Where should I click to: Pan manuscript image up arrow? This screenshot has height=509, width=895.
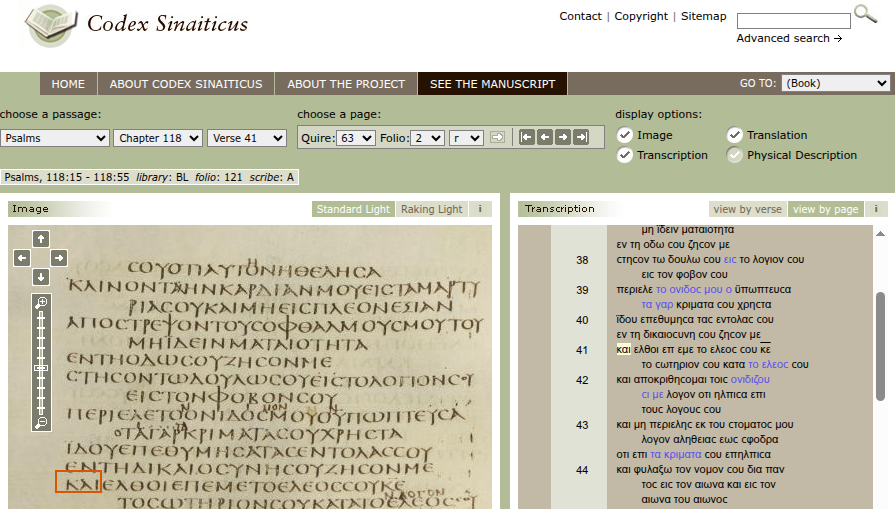click(41, 239)
